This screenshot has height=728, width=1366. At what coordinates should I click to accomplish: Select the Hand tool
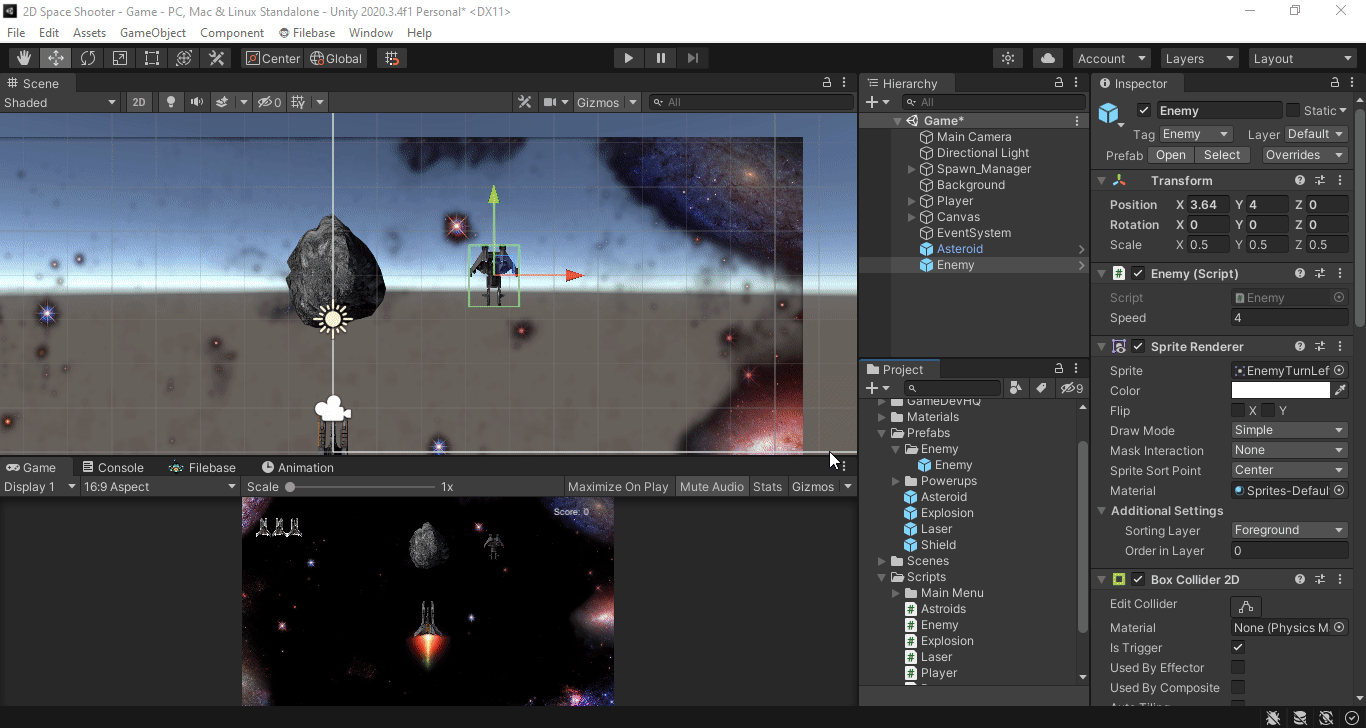[x=24, y=58]
